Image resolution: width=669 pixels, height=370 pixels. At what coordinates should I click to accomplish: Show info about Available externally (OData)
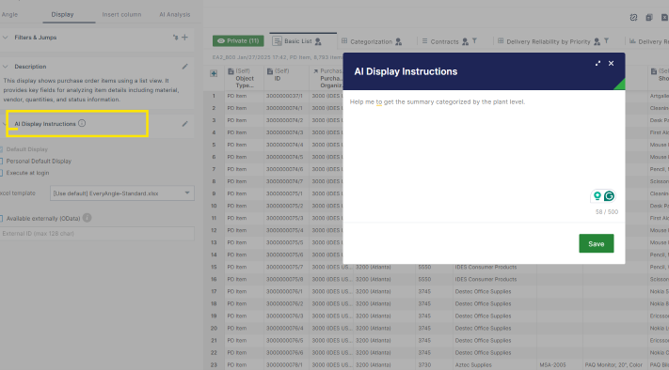click(87, 218)
